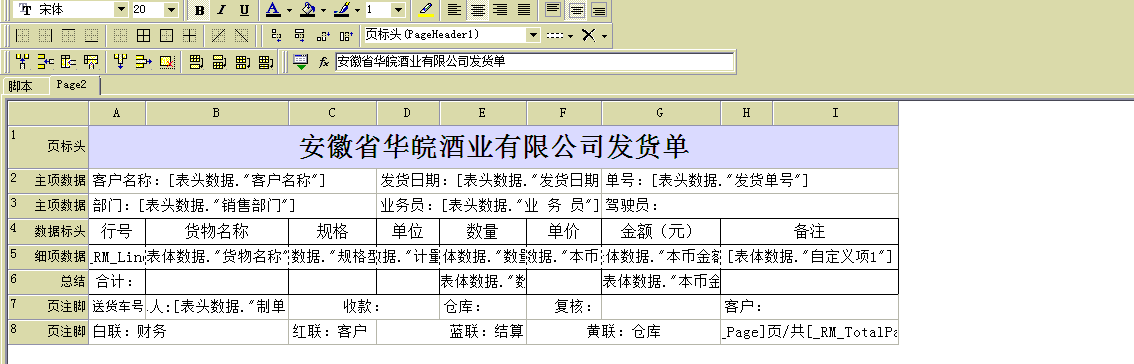Select the 客户名称 cell in row 2
The height and width of the screenshot is (364, 1134).
point(233,181)
